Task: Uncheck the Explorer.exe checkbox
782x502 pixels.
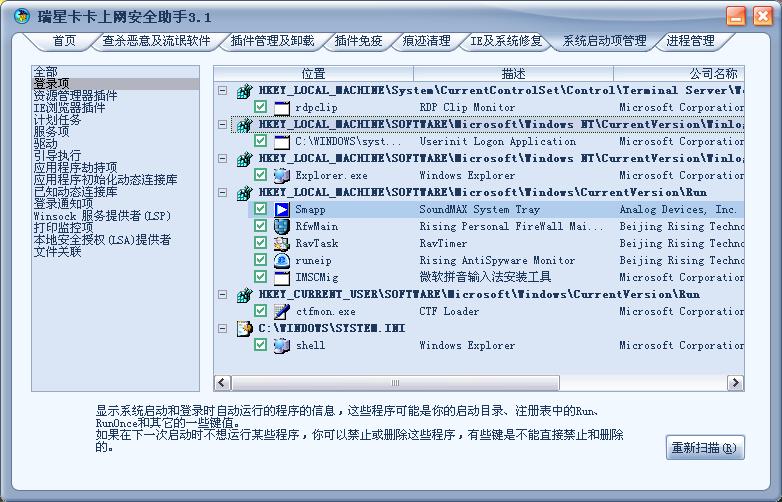Action: [x=260, y=174]
